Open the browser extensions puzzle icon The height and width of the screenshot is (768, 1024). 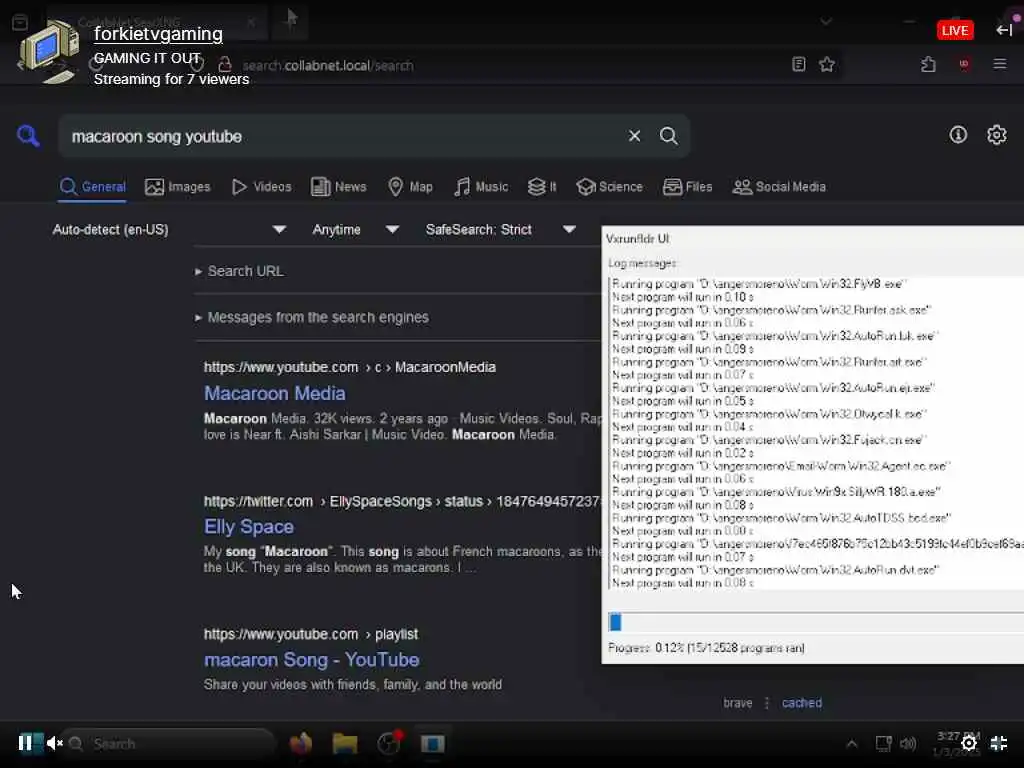click(x=928, y=64)
